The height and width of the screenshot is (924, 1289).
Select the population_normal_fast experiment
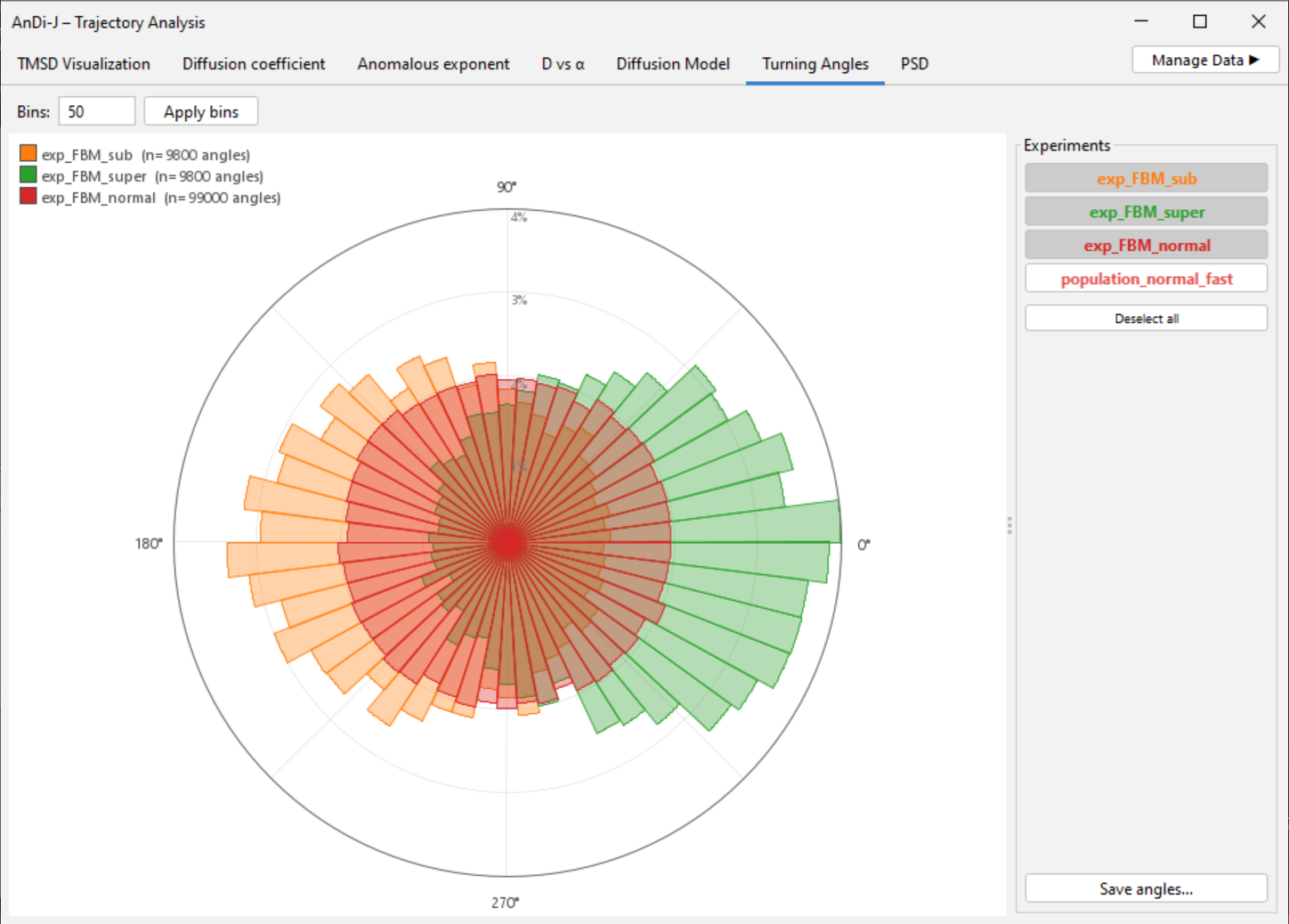point(1146,279)
